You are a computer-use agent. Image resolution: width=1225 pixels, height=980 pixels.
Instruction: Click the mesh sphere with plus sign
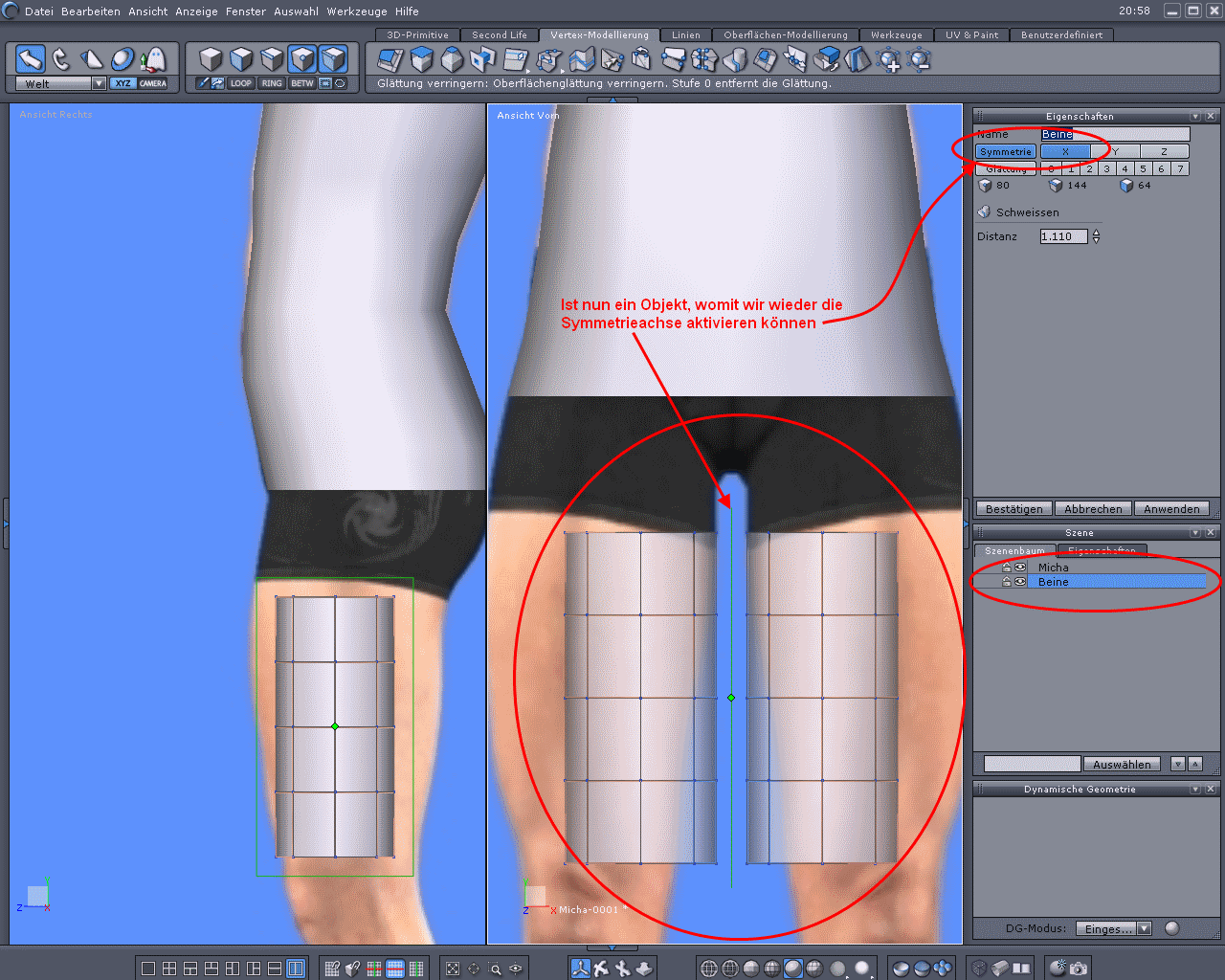point(888,59)
